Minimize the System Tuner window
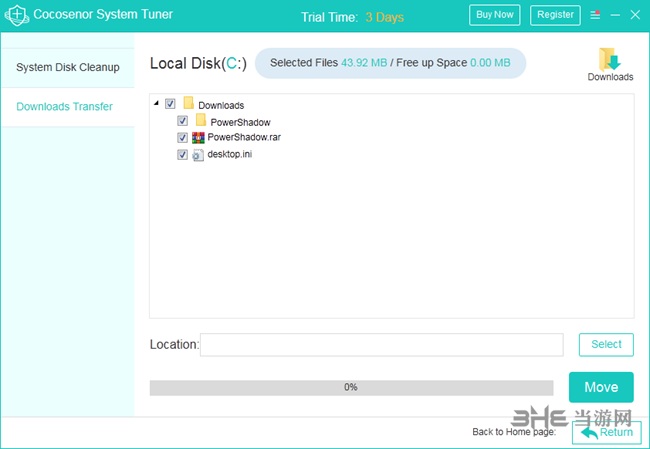Viewport: 650px width, 449px height. 615,15
